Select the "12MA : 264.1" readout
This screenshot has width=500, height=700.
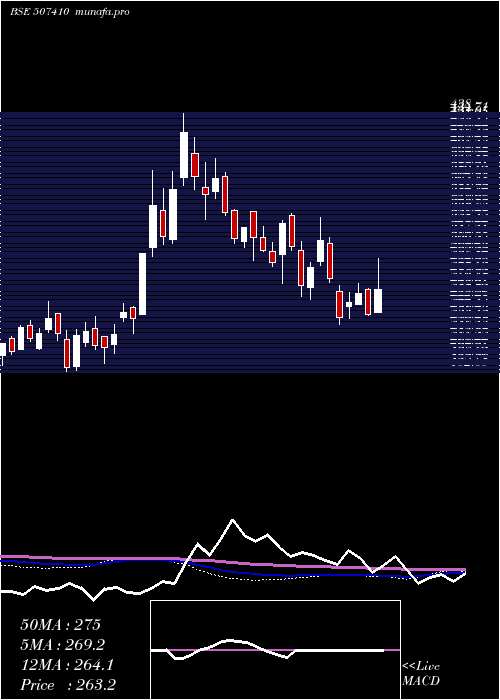click(x=67, y=665)
